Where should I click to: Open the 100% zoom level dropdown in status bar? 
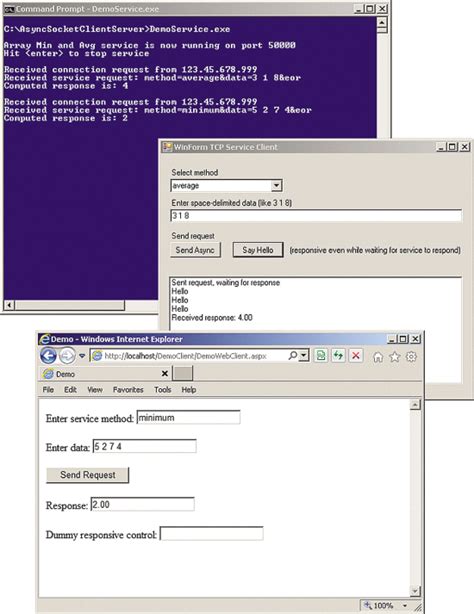tap(405, 605)
